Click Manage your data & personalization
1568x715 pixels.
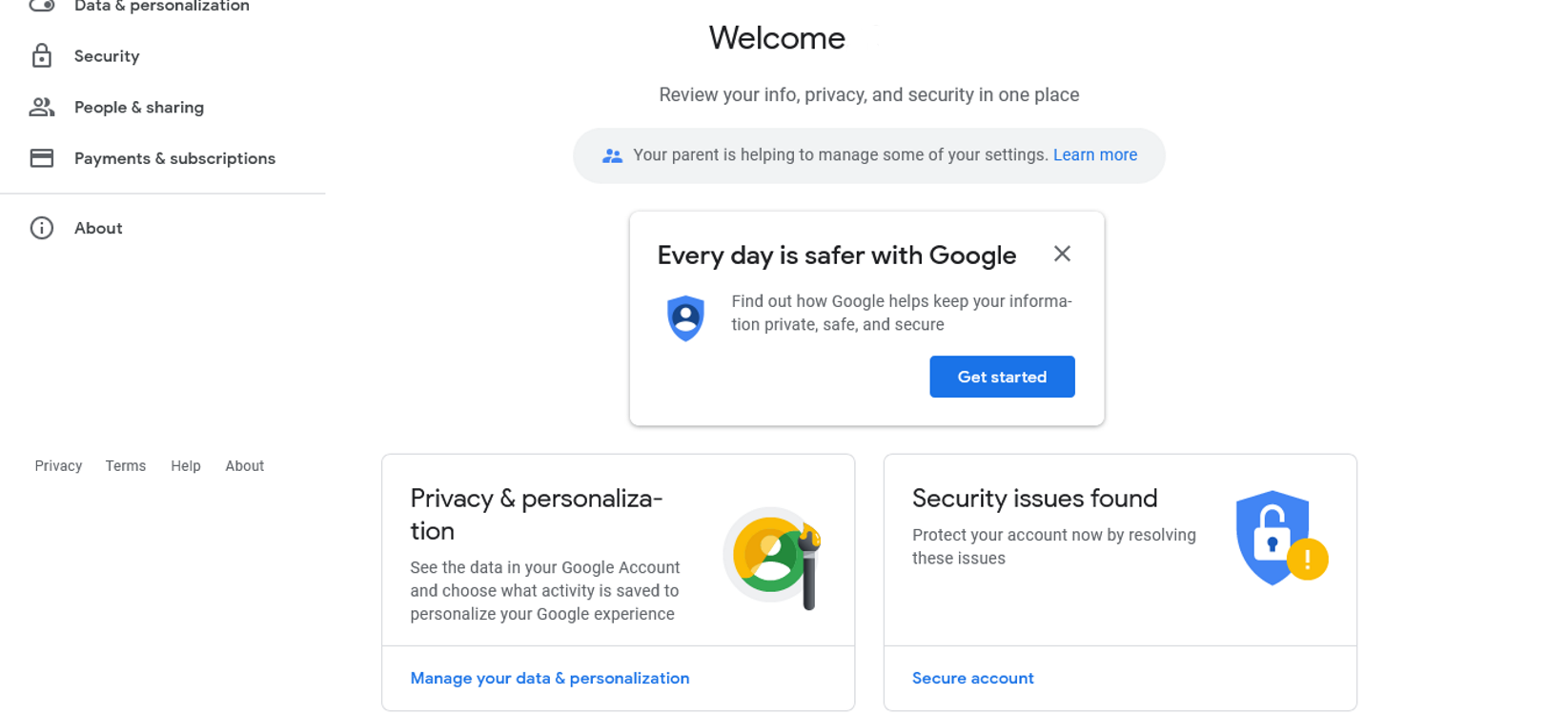tap(550, 678)
